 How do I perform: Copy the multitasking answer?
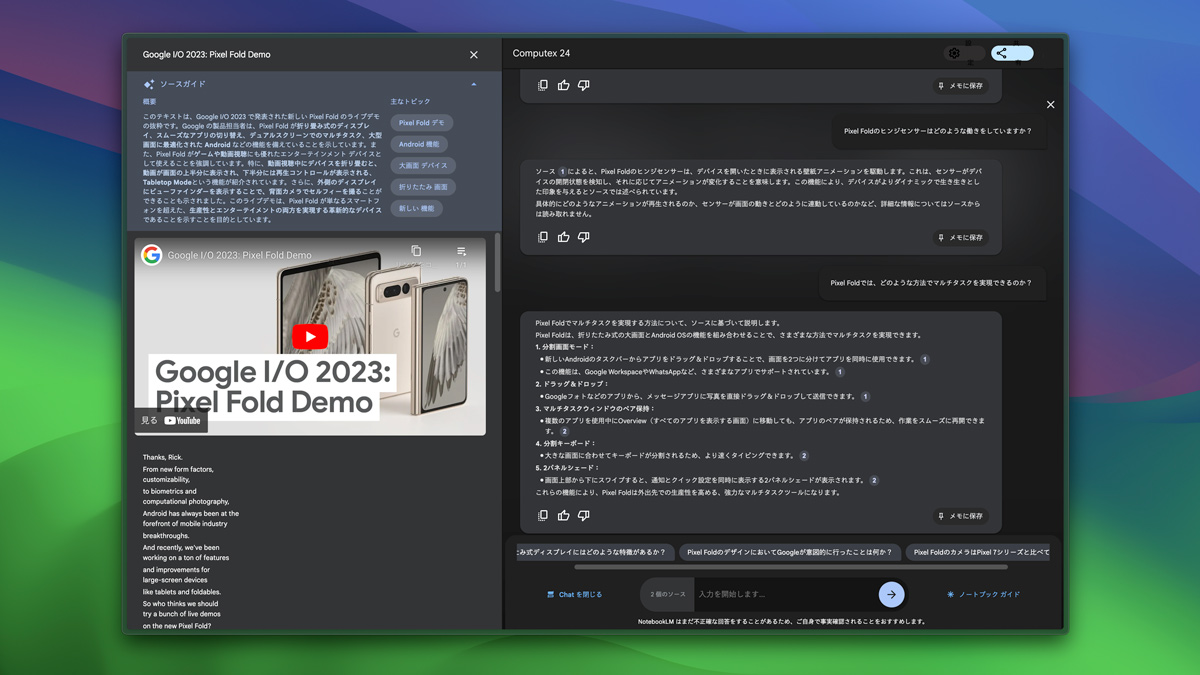(543, 516)
